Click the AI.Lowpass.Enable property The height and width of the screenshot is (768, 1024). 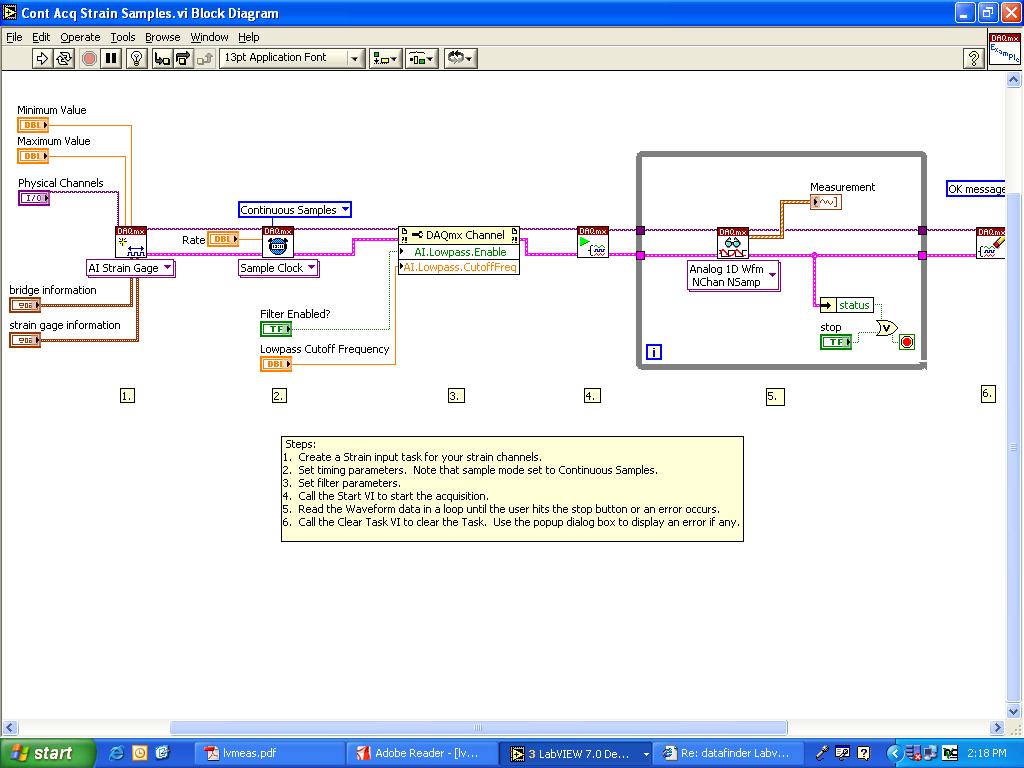459,251
